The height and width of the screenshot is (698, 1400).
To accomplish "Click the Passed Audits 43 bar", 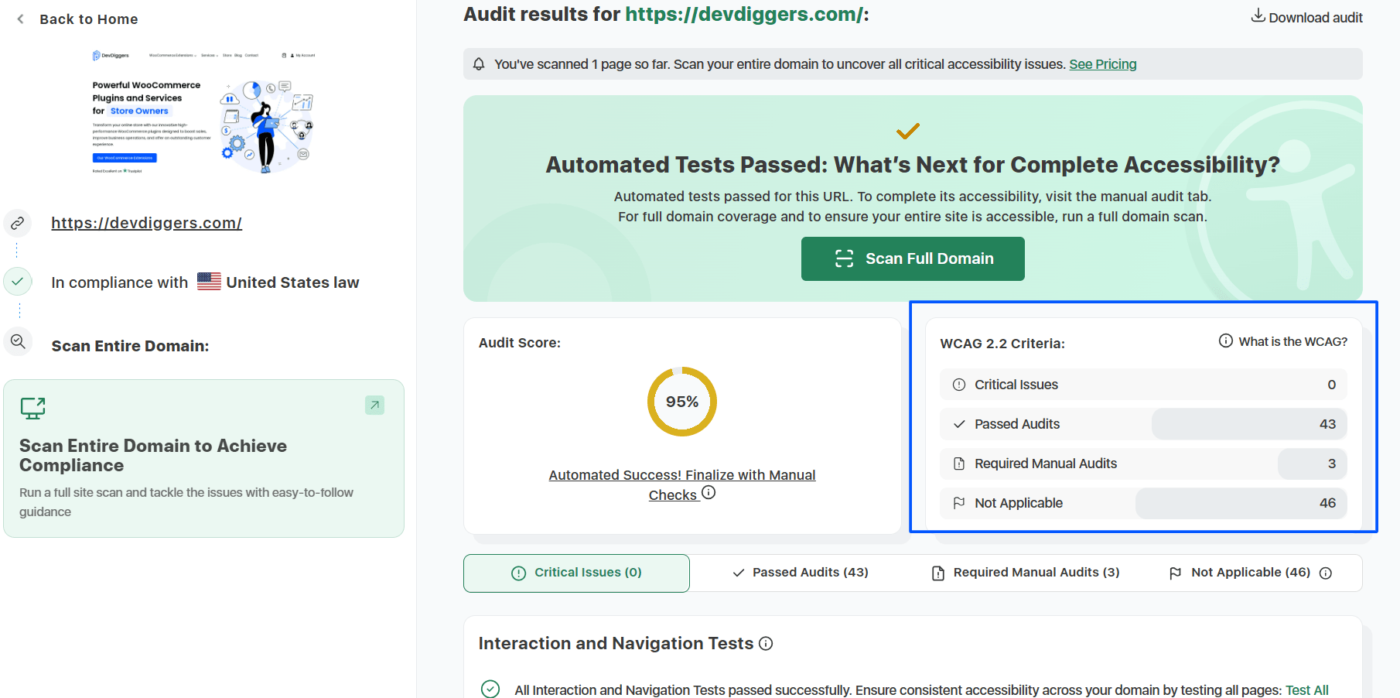I will (1249, 424).
